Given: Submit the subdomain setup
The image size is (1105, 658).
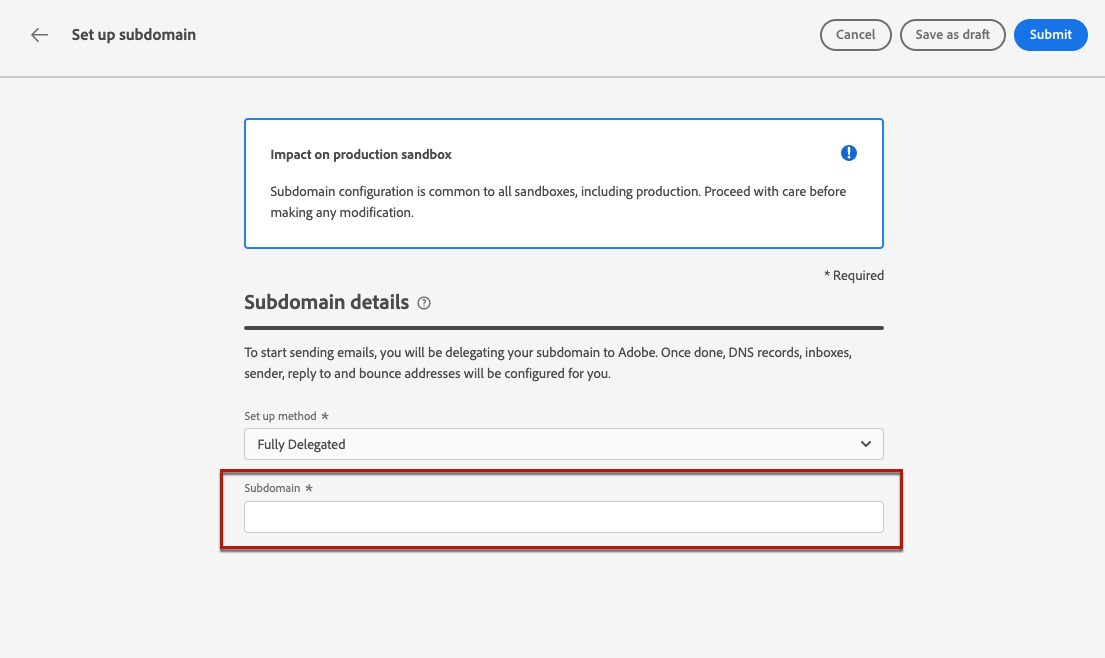Looking at the screenshot, I should [1050, 35].
